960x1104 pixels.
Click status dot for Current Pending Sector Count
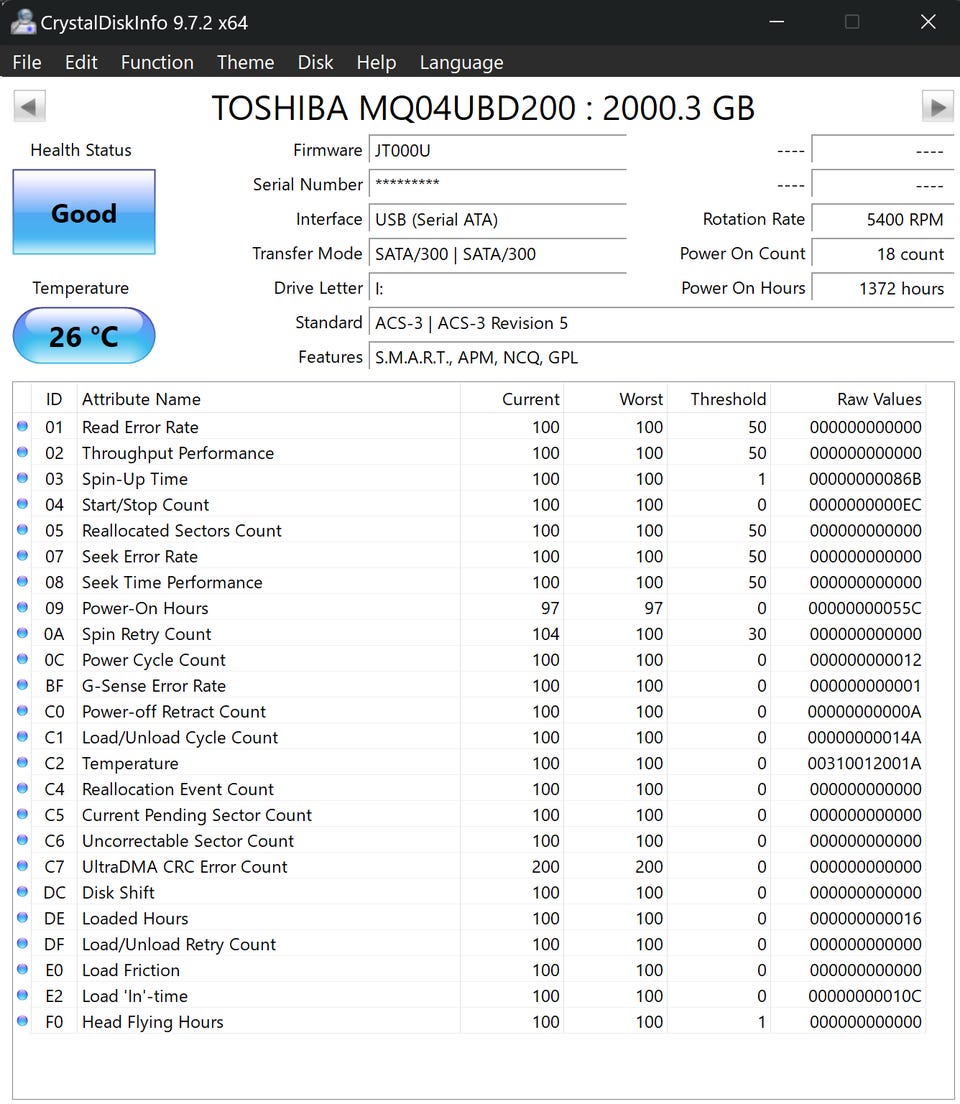point(23,814)
